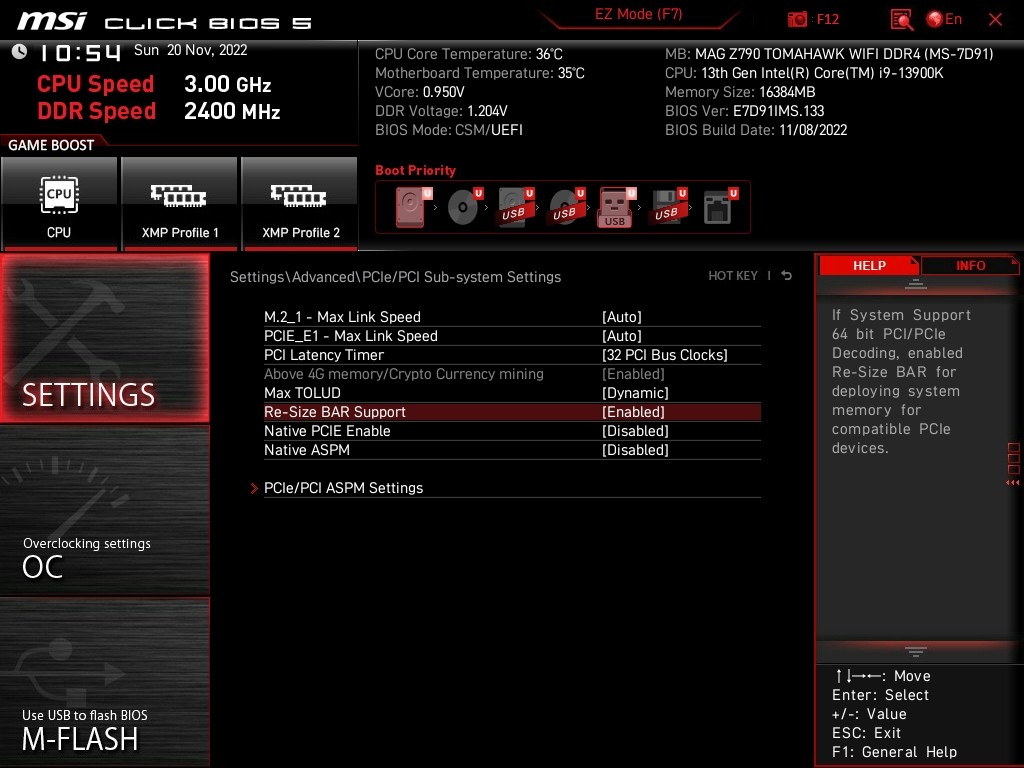This screenshot has height=768, width=1024.
Task: Click the help panel bottom scroll handle
Action: tap(916, 651)
